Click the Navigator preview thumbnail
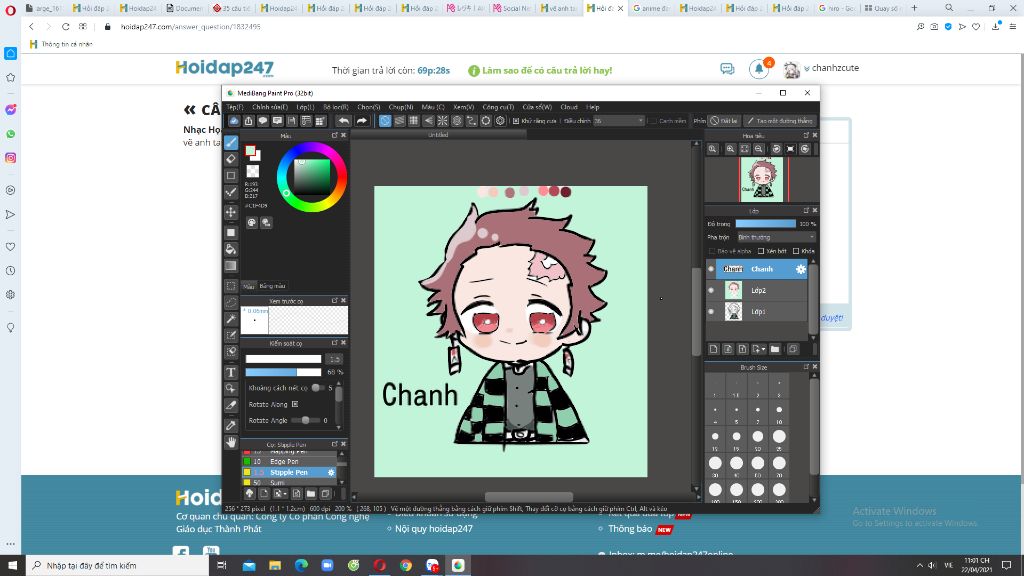Image resolution: width=1024 pixels, height=576 pixels. (x=761, y=179)
